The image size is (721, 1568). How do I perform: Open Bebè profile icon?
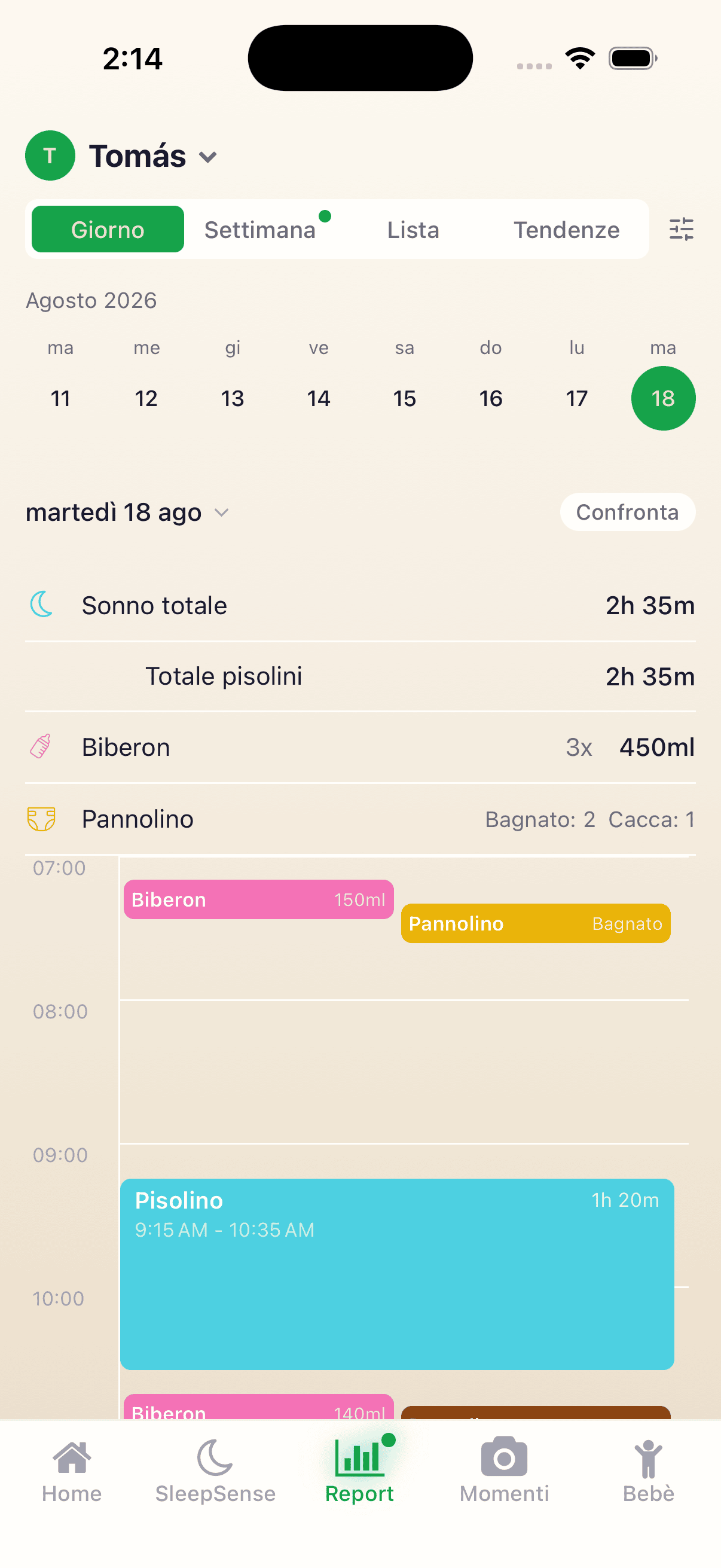pos(648,1459)
